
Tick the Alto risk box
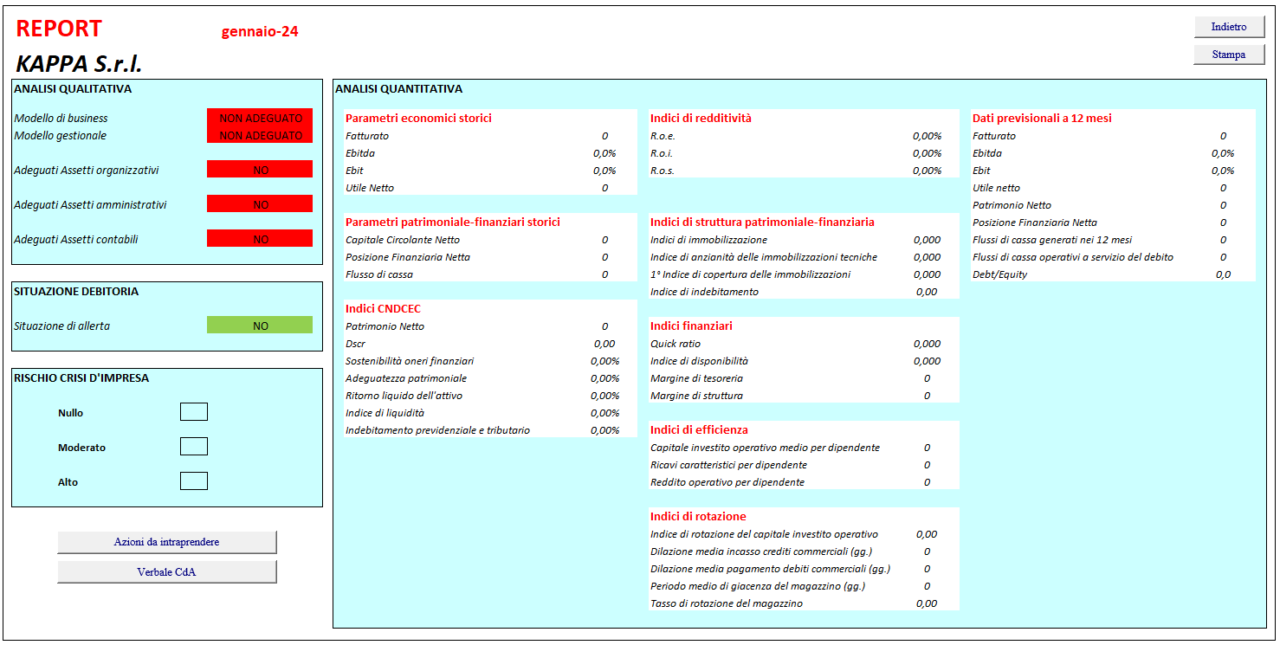(194, 481)
